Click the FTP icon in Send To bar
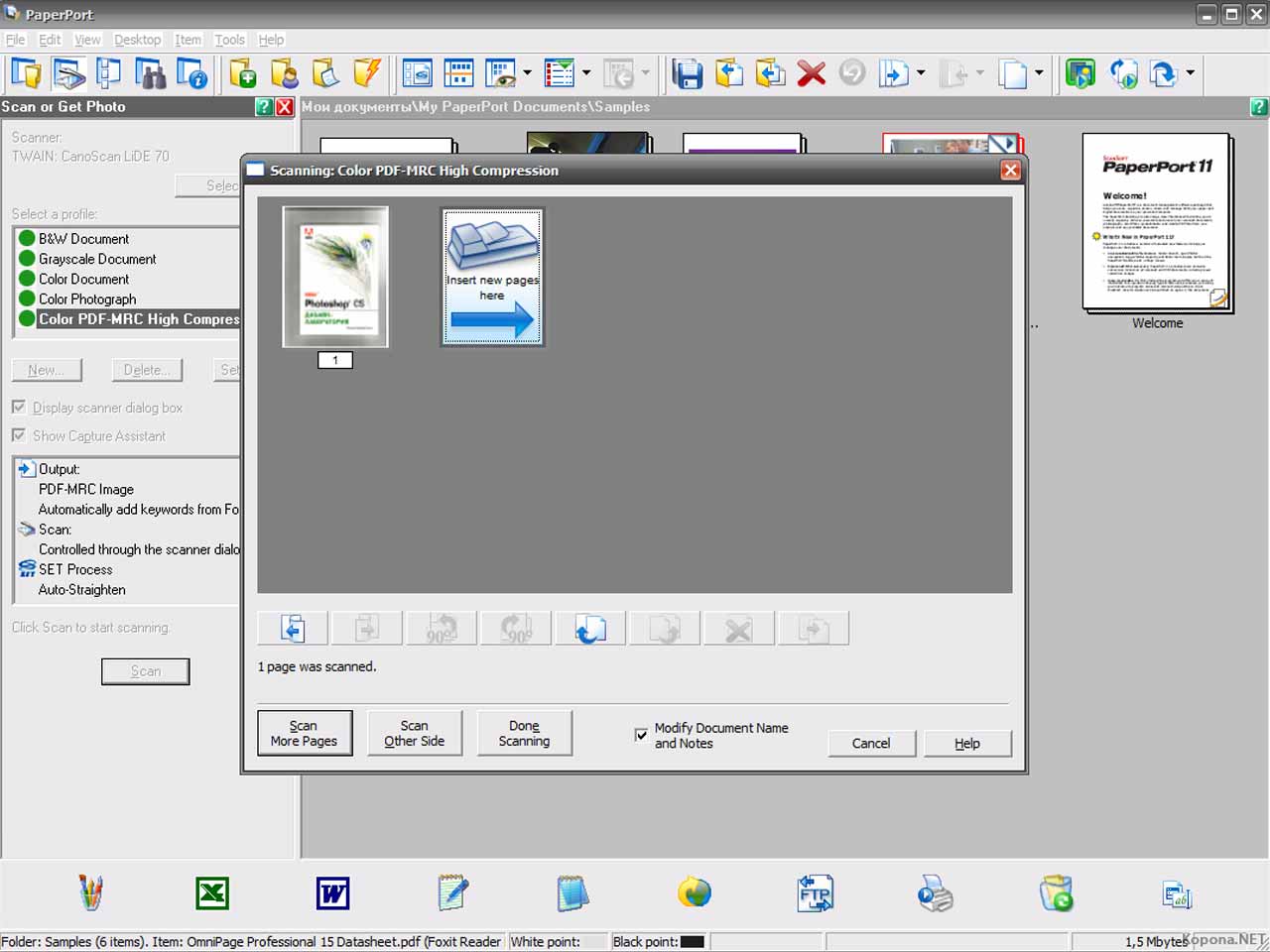The width and height of the screenshot is (1270, 952). click(x=815, y=893)
